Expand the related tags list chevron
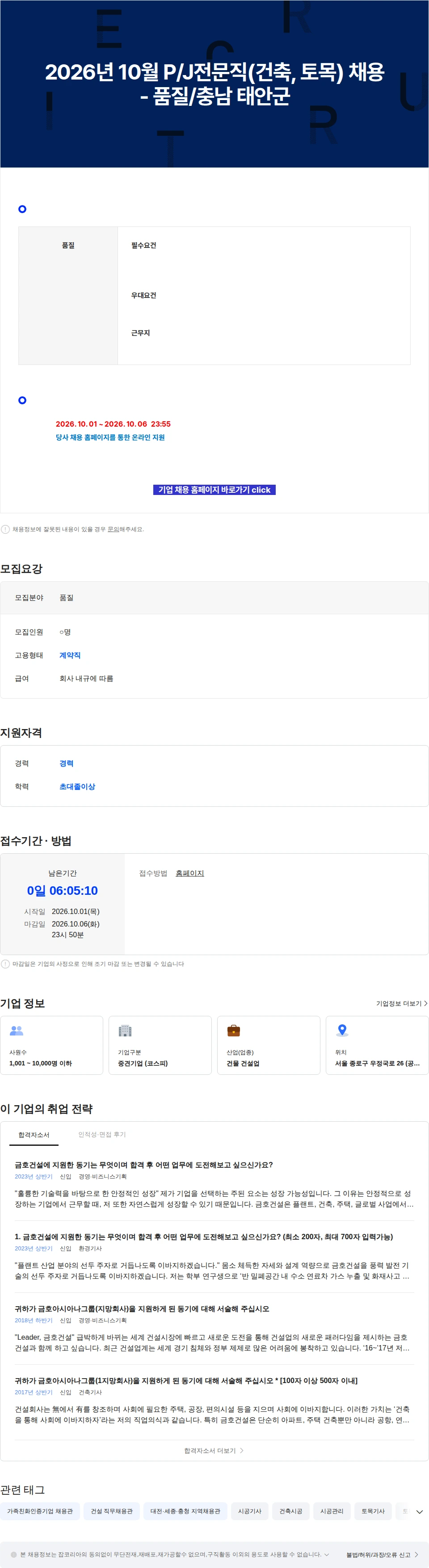Image resolution: width=429 pixels, height=1568 pixels. tap(419, 1511)
